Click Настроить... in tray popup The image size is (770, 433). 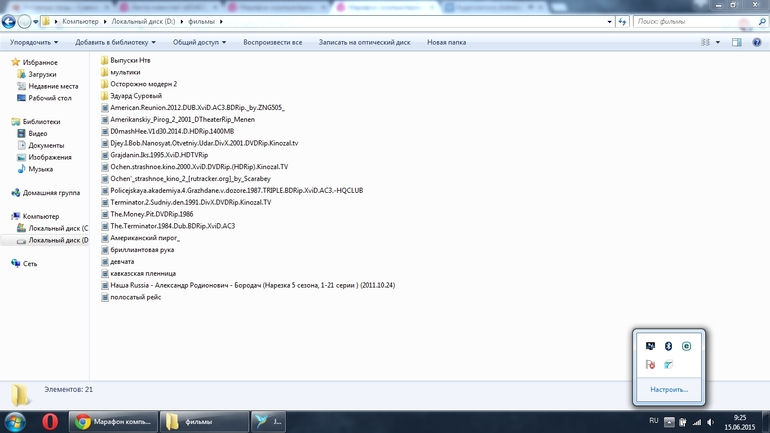pos(669,389)
